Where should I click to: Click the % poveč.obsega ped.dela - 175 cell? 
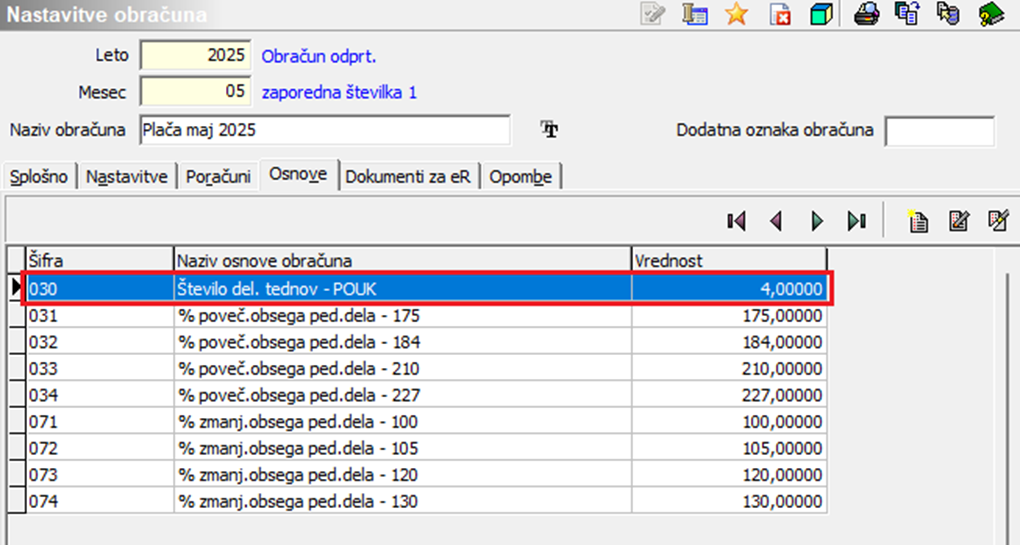point(403,316)
